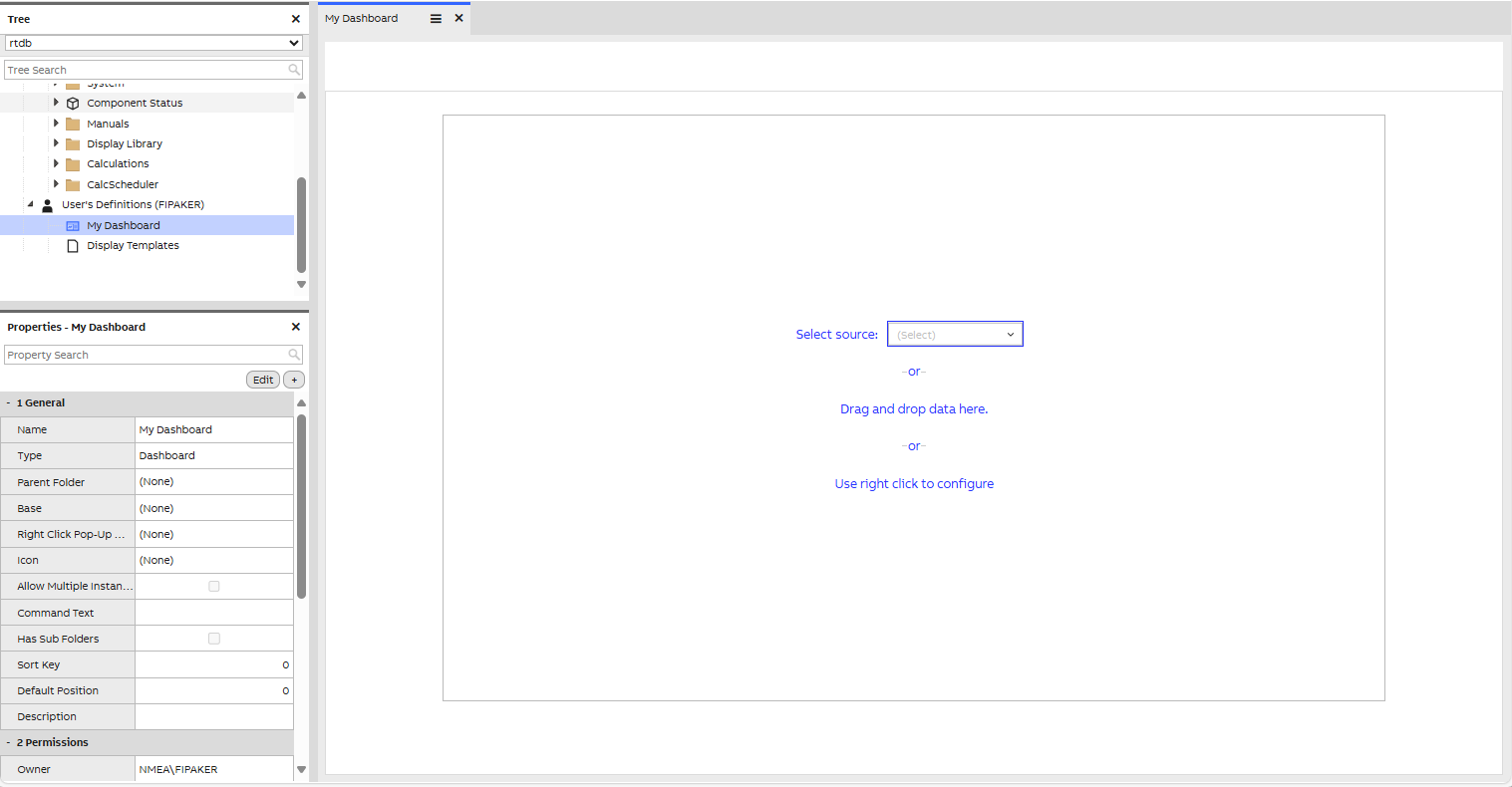This screenshot has height=787, width=1512.
Task: Collapse the 1 General properties section
Action: [9, 402]
